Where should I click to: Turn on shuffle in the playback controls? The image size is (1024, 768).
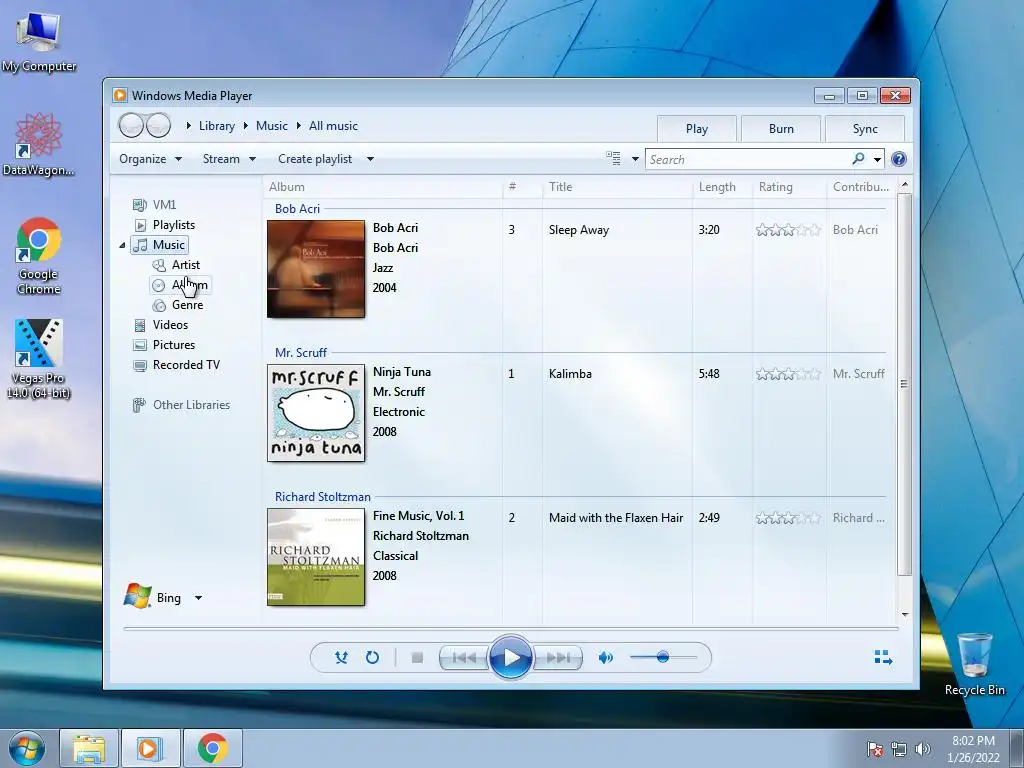pos(341,658)
